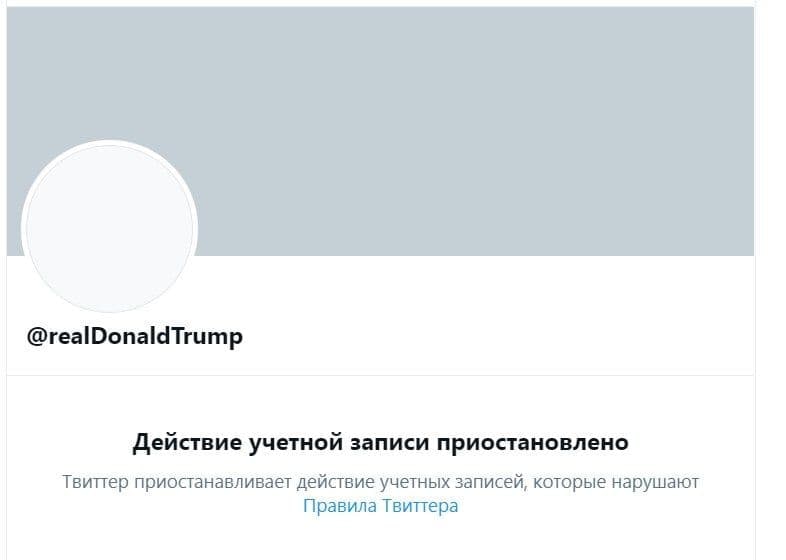Click the word "Правила" in the blue link
This screenshot has height=560, width=786.
pos(340,506)
